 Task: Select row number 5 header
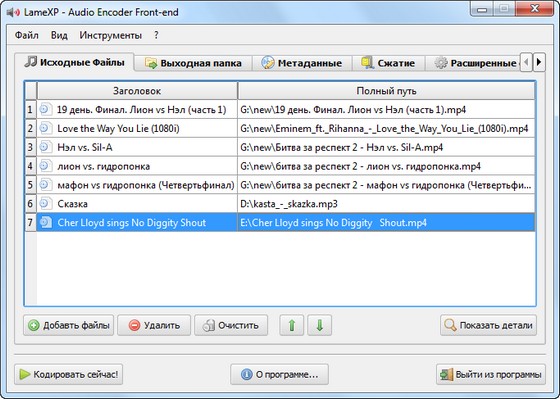point(30,185)
